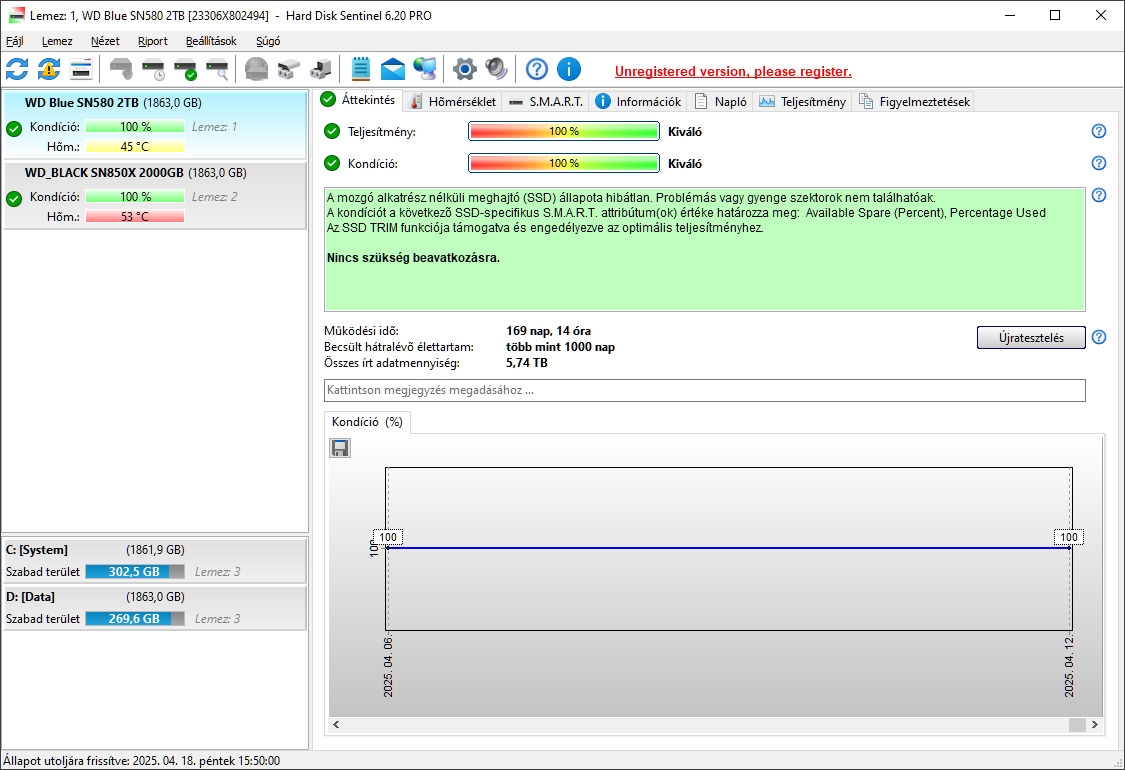1125x770 pixels.
Task: Click the main Kondíció 100 % gradient bar
Action: pyautogui.click(x=564, y=164)
